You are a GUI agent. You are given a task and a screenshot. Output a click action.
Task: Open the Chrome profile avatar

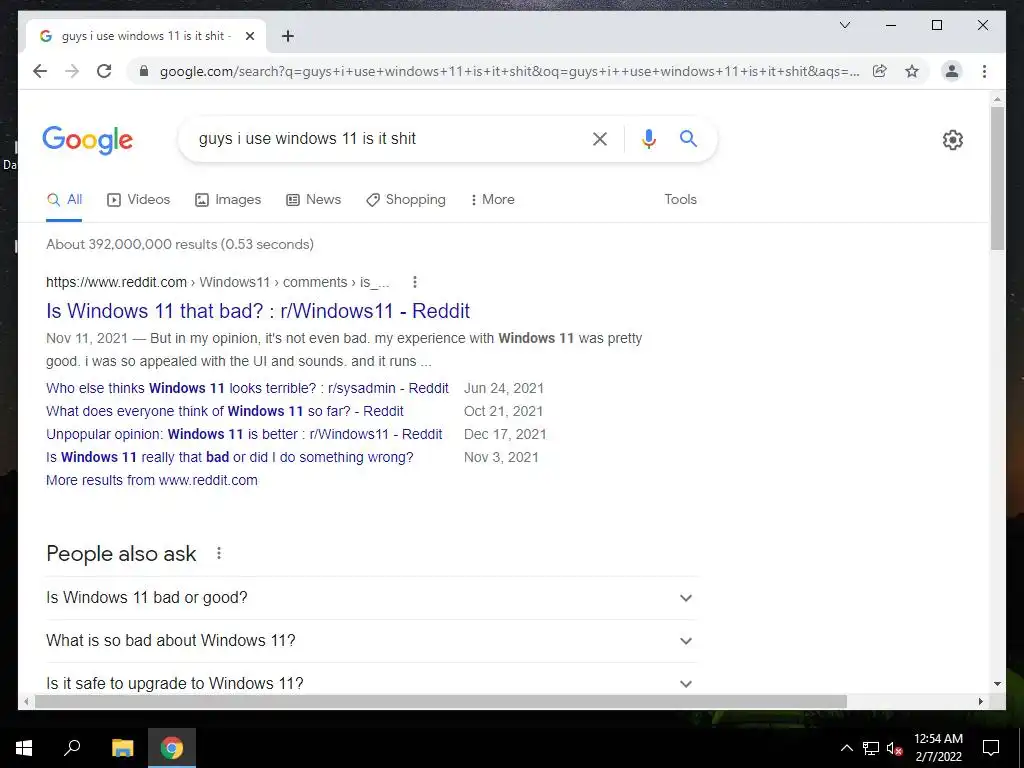[x=952, y=71]
